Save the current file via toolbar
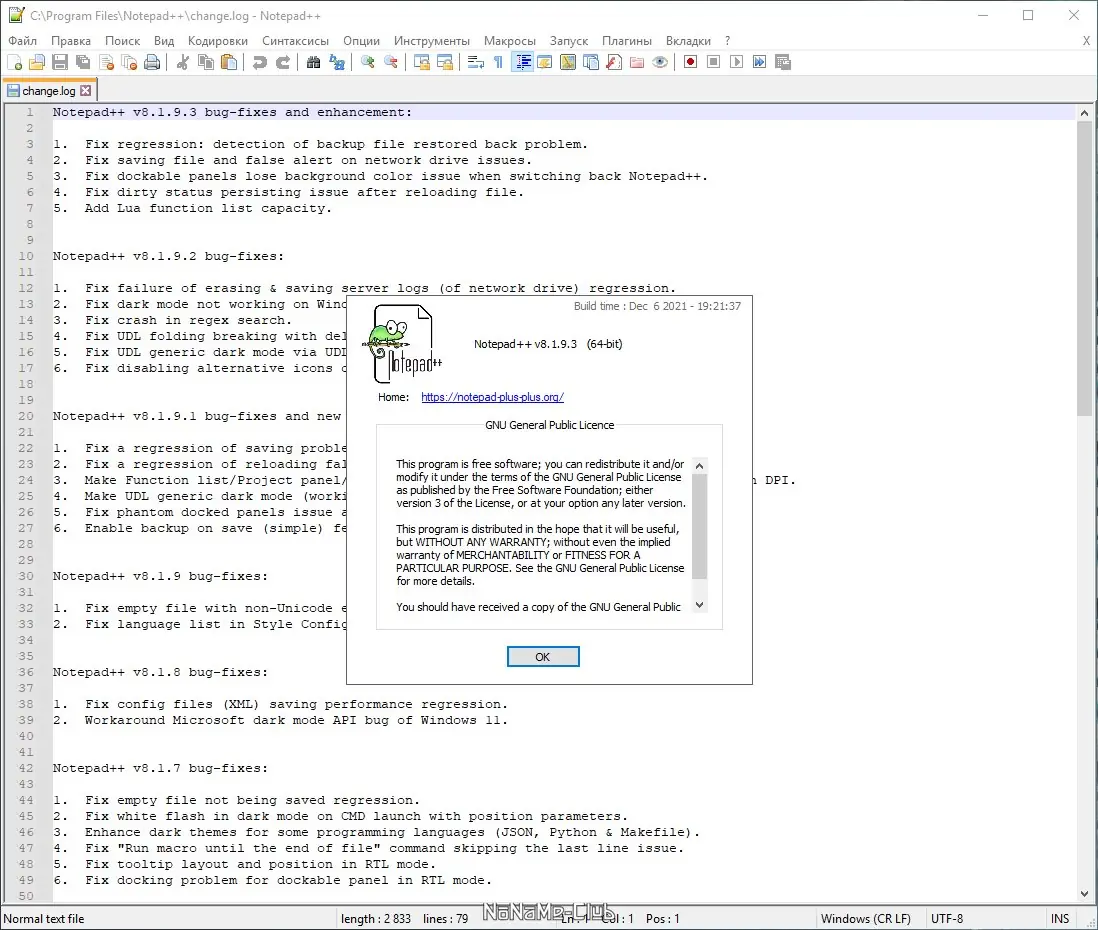 coord(60,62)
